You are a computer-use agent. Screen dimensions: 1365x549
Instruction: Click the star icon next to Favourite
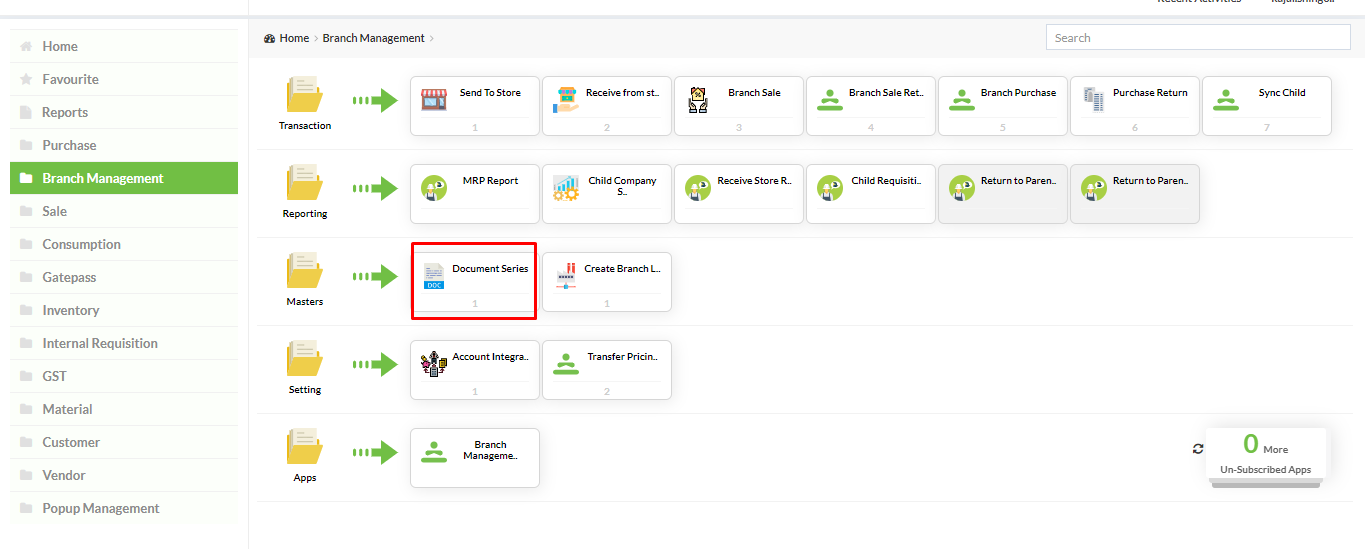click(x=26, y=79)
